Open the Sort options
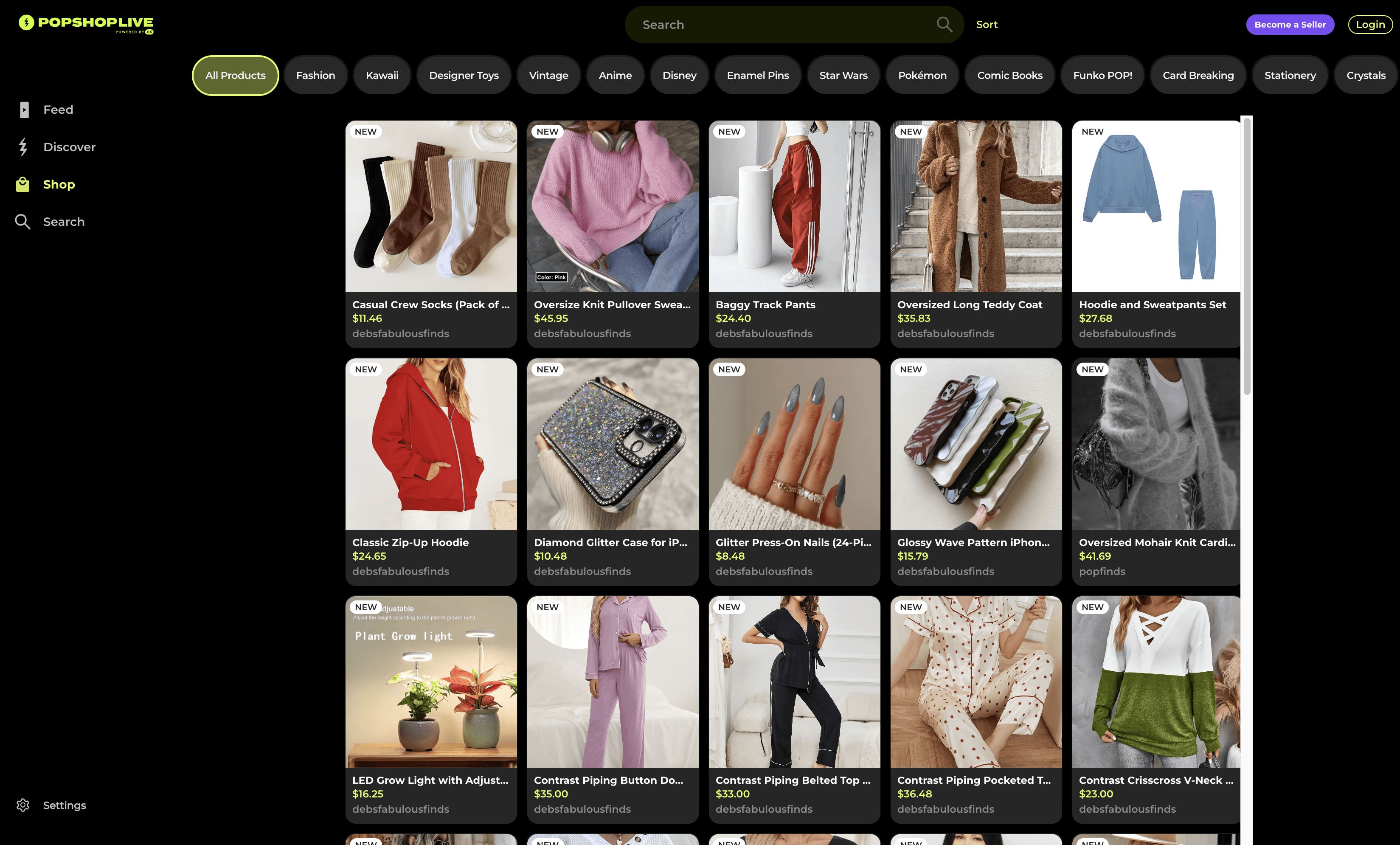Screen dimensions: 1400x845 [x=987, y=25]
